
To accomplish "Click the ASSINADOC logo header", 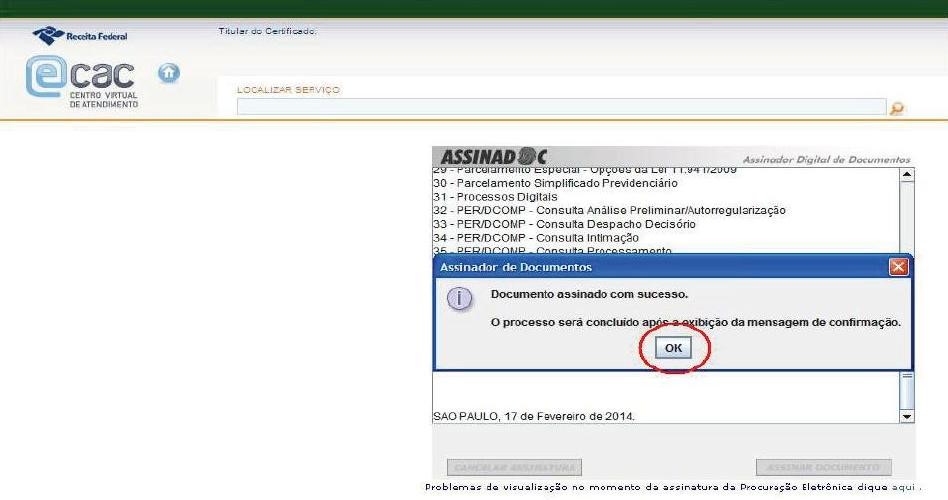I will point(493,157).
